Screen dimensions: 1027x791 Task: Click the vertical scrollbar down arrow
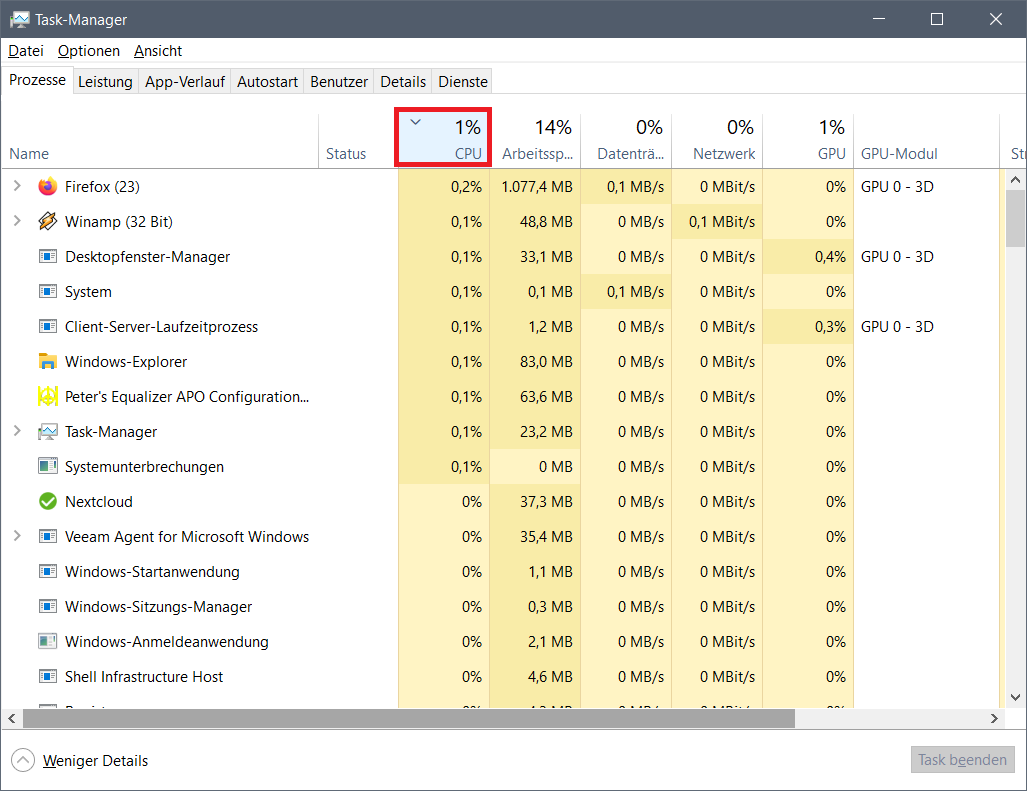(x=1015, y=697)
